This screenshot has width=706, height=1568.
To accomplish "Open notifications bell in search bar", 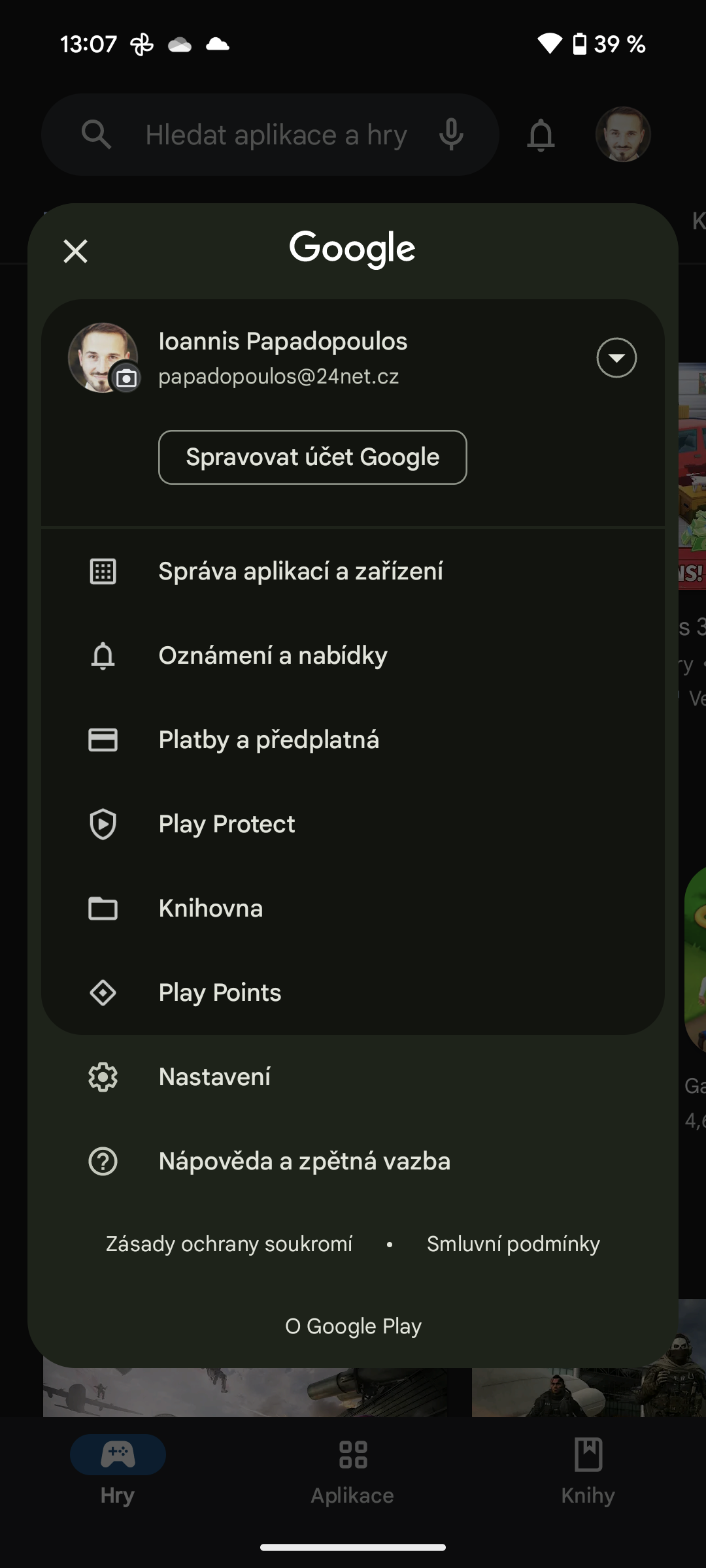I will tap(540, 134).
